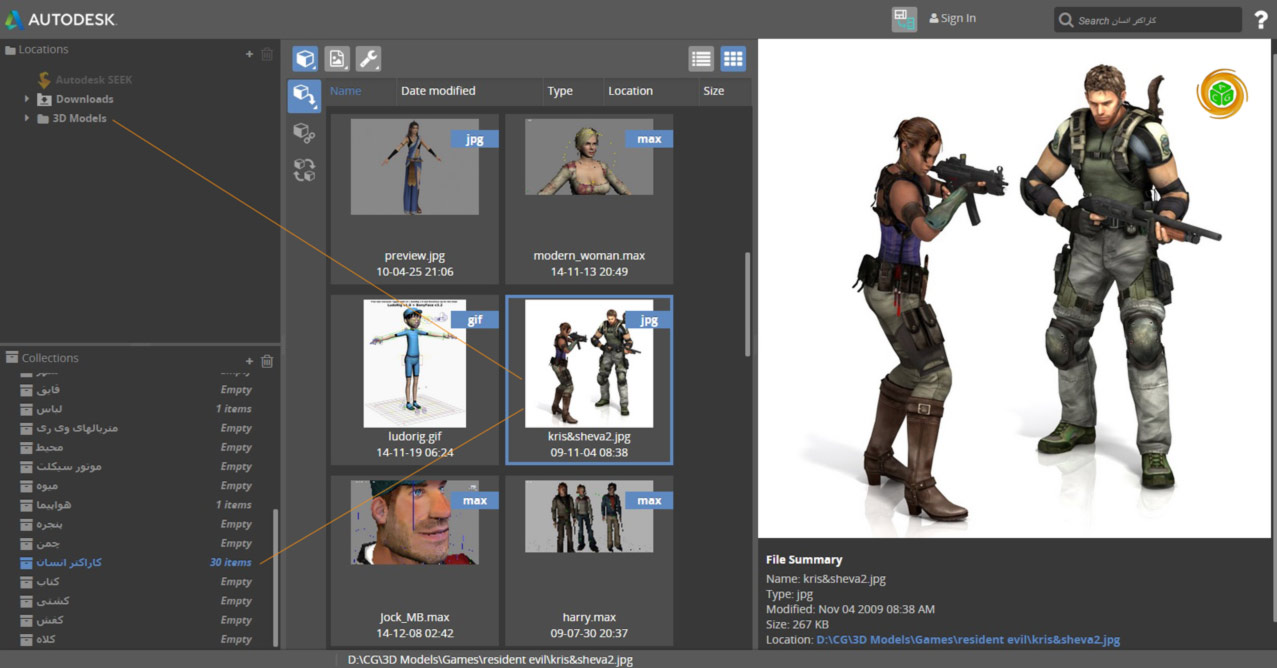Select the 'کتاب' collection
The height and width of the screenshot is (668, 1277).
[48, 582]
